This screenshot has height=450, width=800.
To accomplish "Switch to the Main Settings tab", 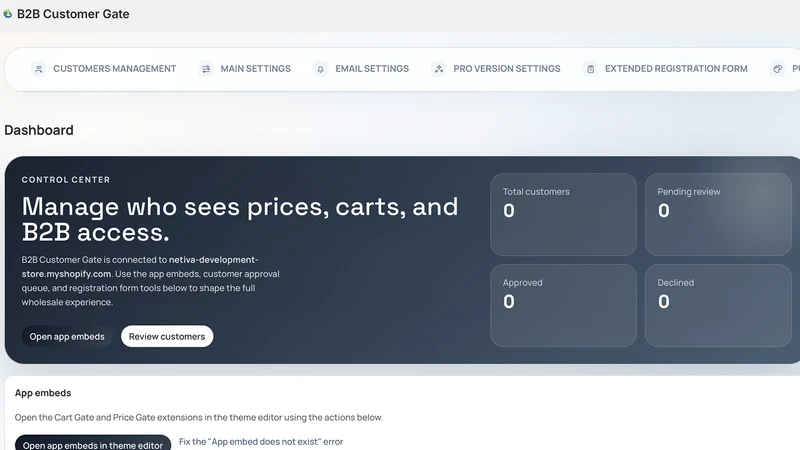I will [x=244, y=69].
